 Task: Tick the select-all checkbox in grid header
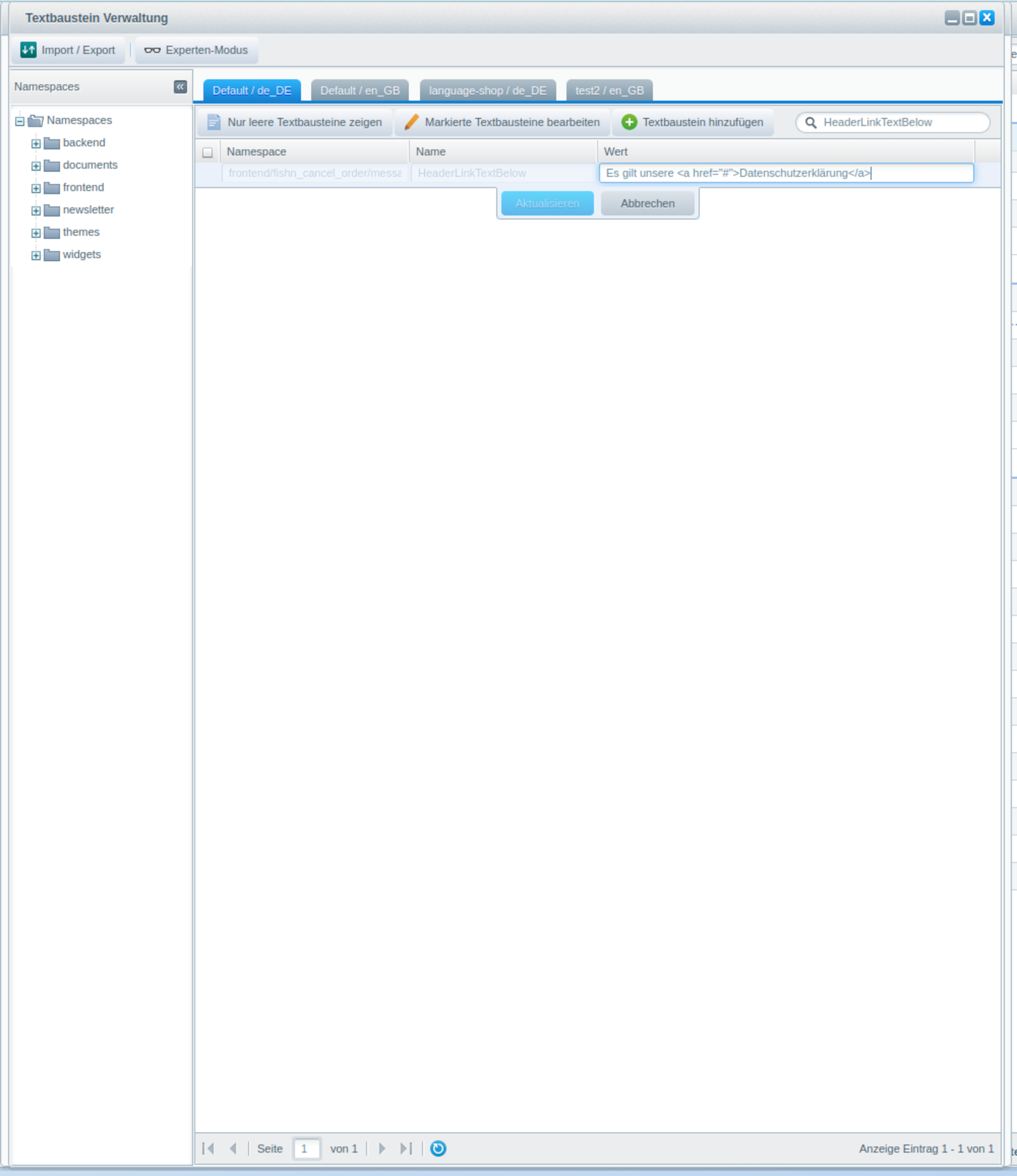click(x=208, y=152)
